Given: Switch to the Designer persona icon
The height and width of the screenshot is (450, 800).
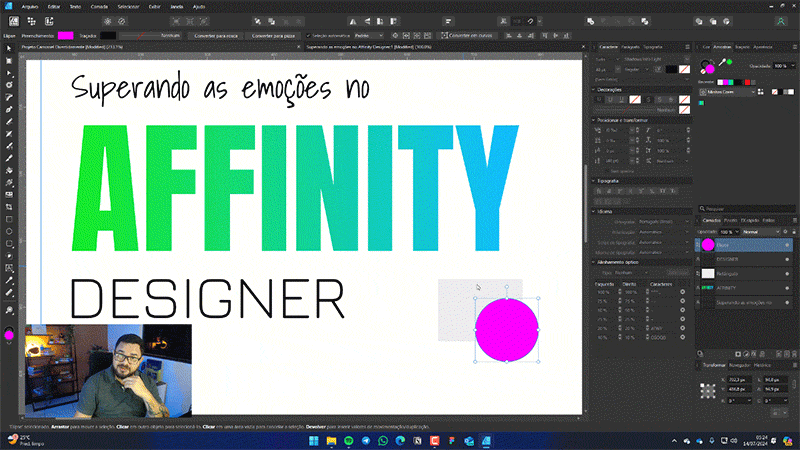Looking at the screenshot, I should tap(14, 21).
